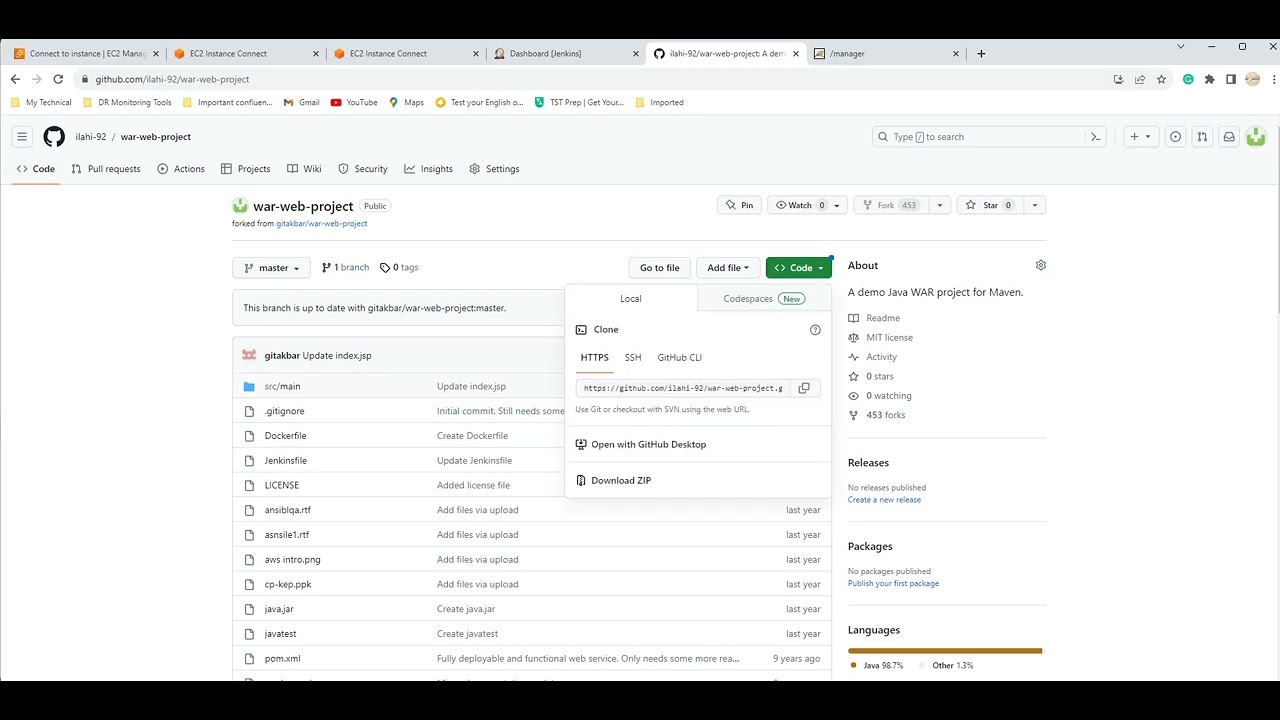The image size is (1280, 720).
Task: Open the MIT license link
Action: pos(889,338)
